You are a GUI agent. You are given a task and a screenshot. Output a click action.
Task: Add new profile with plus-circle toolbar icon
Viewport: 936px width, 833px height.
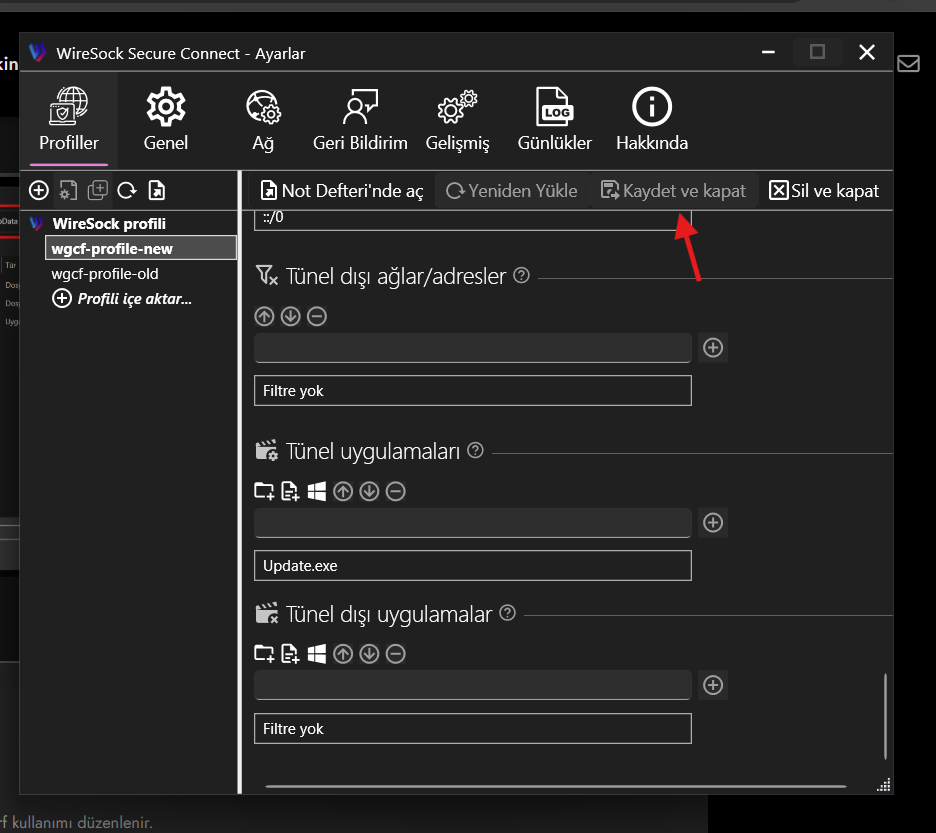[x=39, y=190]
